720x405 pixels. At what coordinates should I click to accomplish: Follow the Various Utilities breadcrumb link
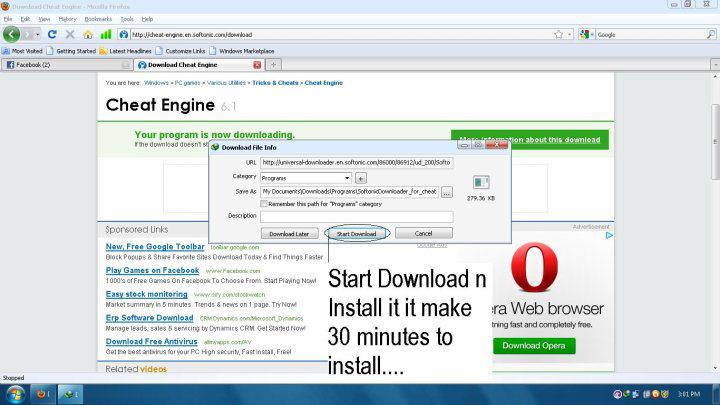226,83
